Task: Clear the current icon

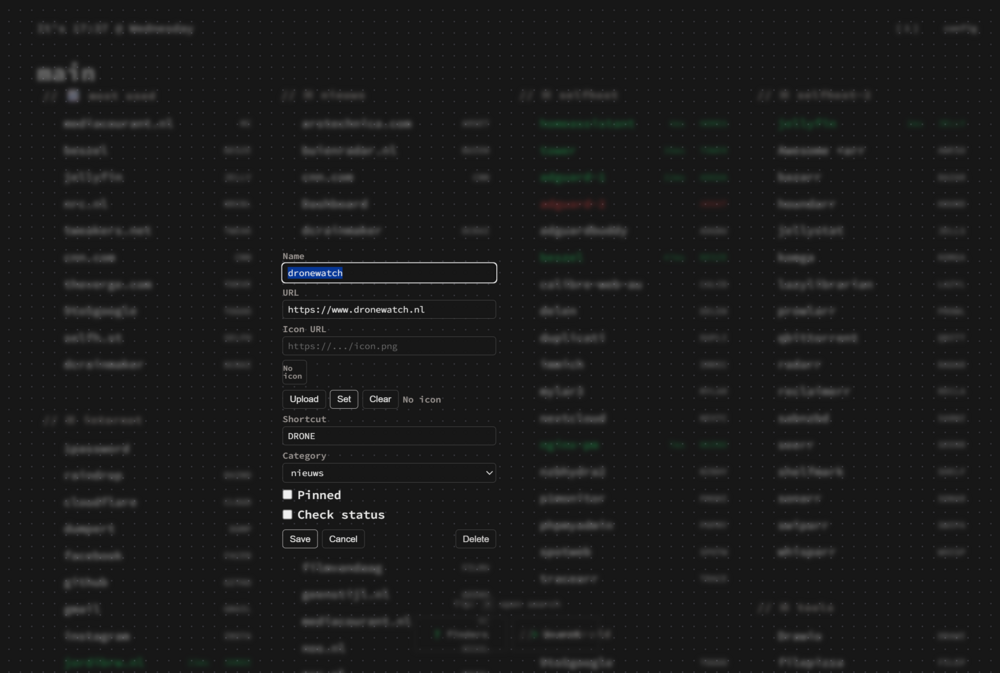Action: click(x=380, y=399)
